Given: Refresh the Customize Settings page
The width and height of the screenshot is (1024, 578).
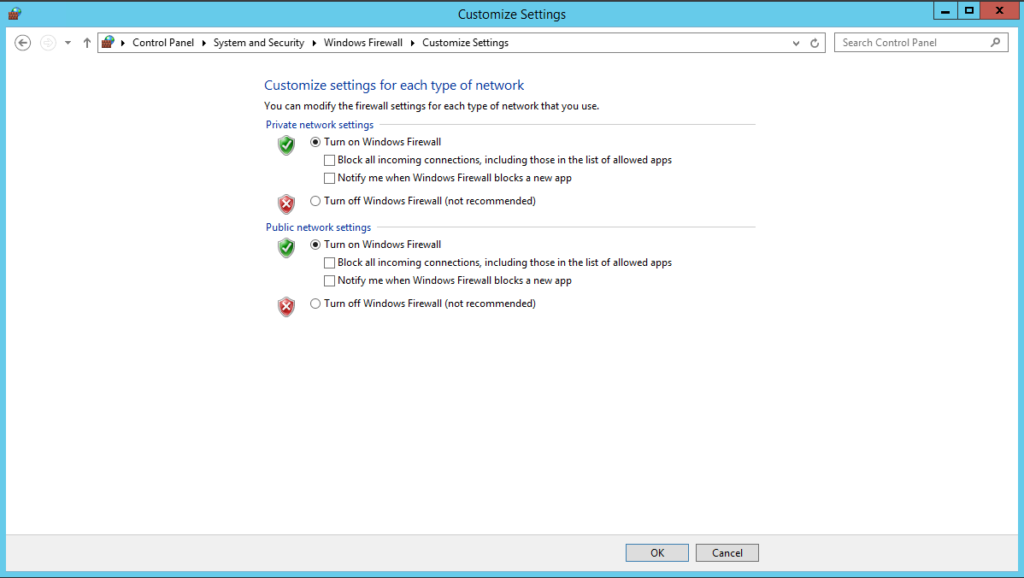Looking at the screenshot, I should click(814, 43).
